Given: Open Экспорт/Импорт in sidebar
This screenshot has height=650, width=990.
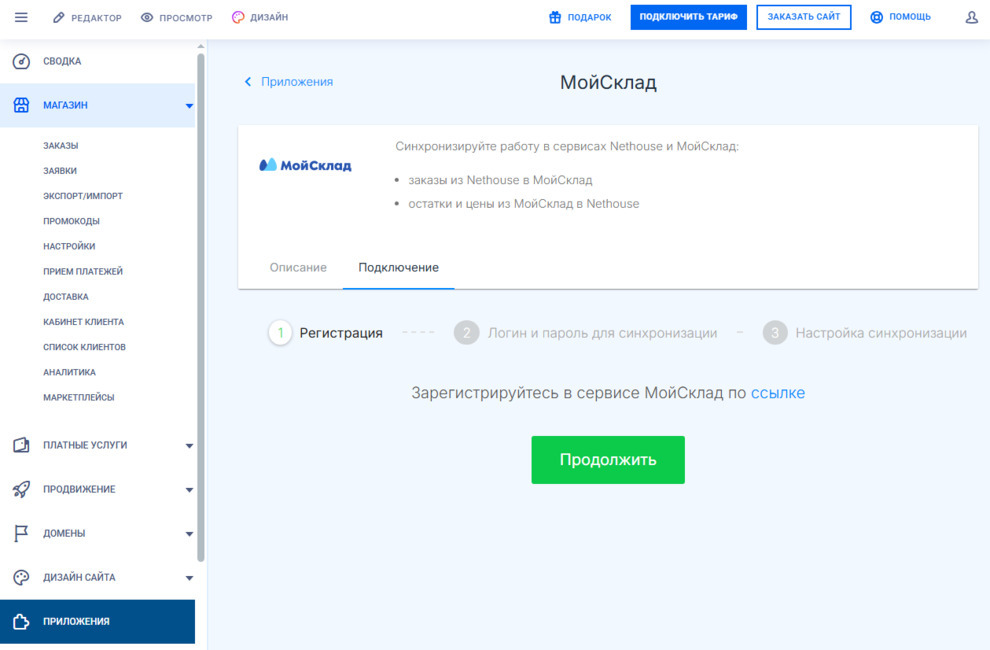Looking at the screenshot, I should (83, 196).
